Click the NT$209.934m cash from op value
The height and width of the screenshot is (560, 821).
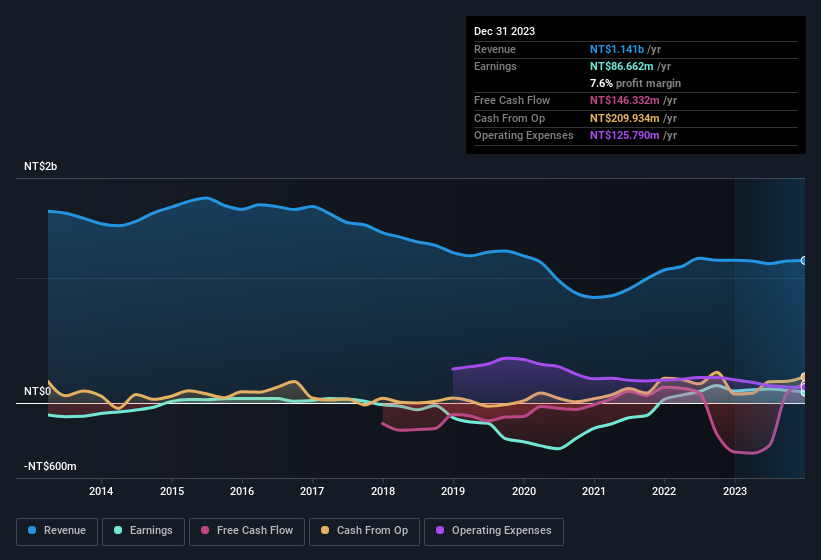(625, 118)
